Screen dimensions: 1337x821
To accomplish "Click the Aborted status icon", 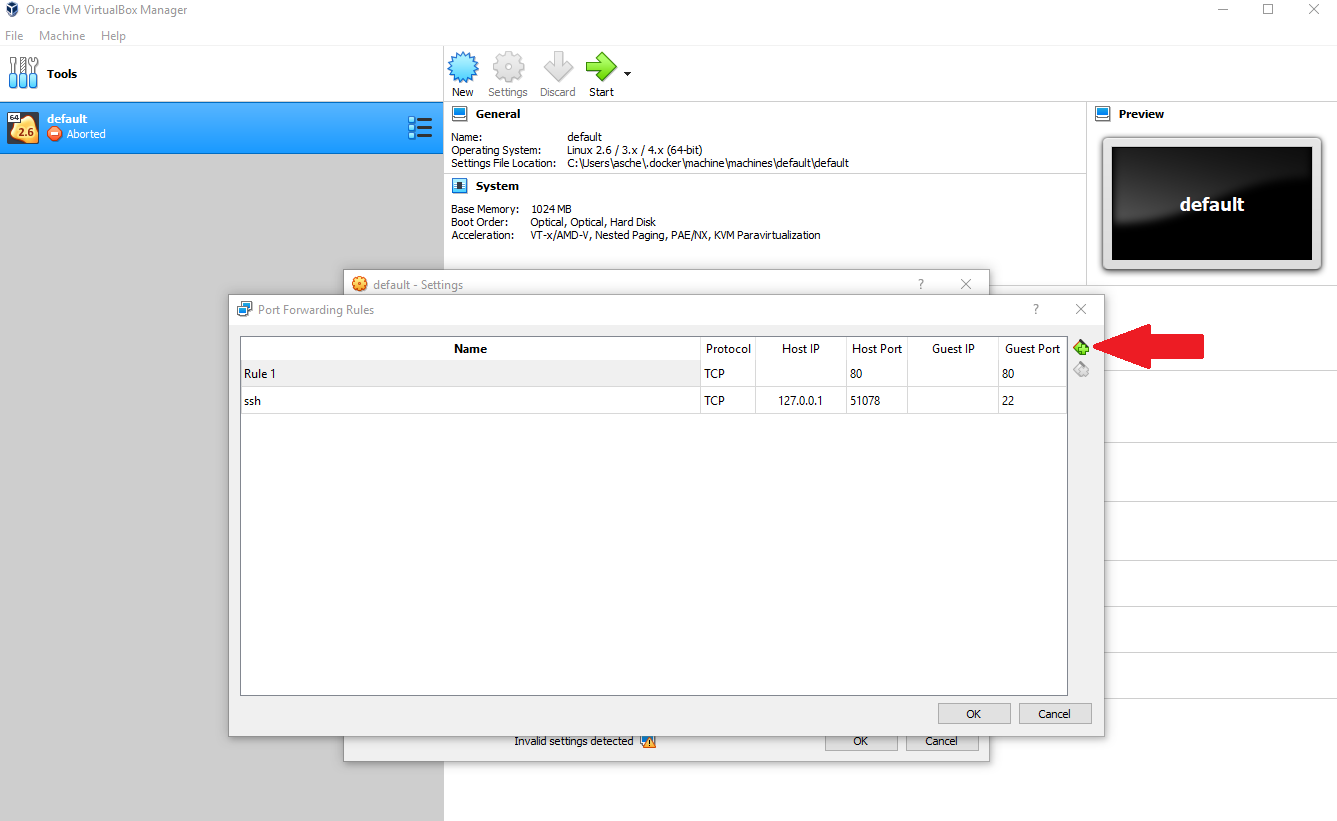I will click(55, 134).
